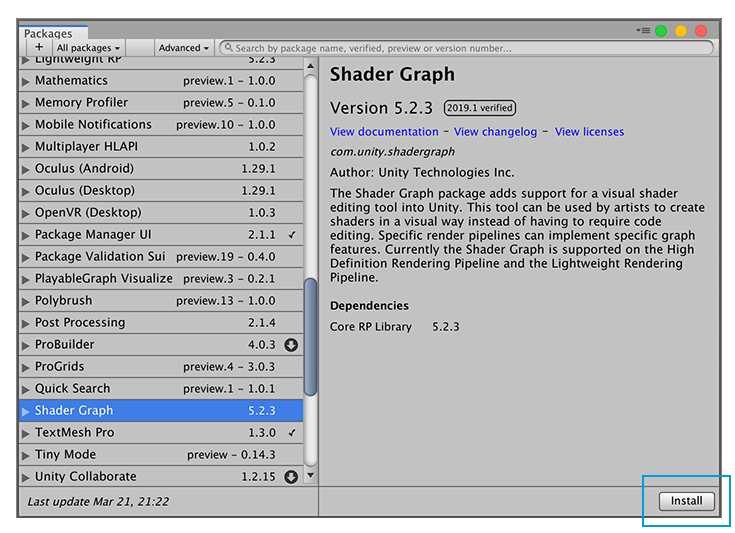
Task: Click Author: Unity Technologies Inc. text
Action: [422, 173]
